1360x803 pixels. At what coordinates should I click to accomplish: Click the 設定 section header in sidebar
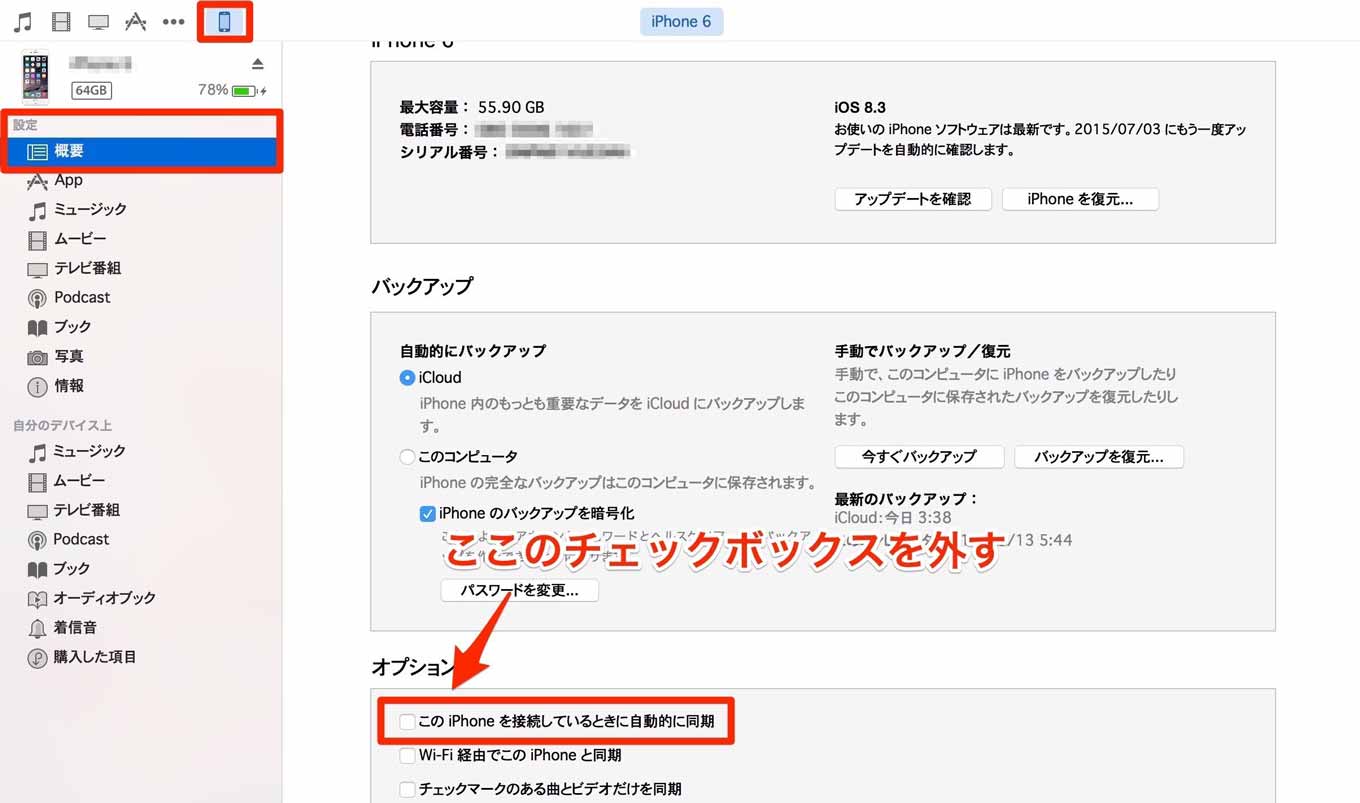click(25, 125)
